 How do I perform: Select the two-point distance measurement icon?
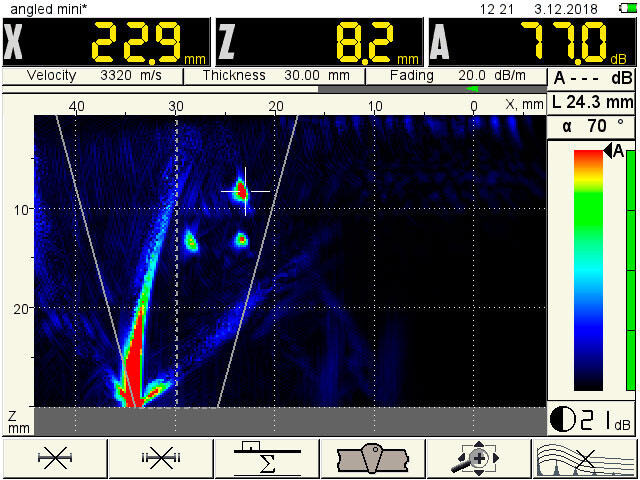coord(160,457)
